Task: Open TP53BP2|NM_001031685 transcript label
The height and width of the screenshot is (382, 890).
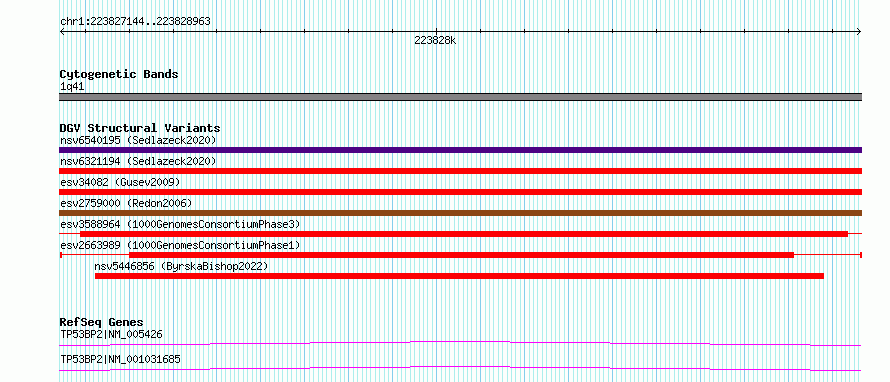Action: (x=120, y=359)
